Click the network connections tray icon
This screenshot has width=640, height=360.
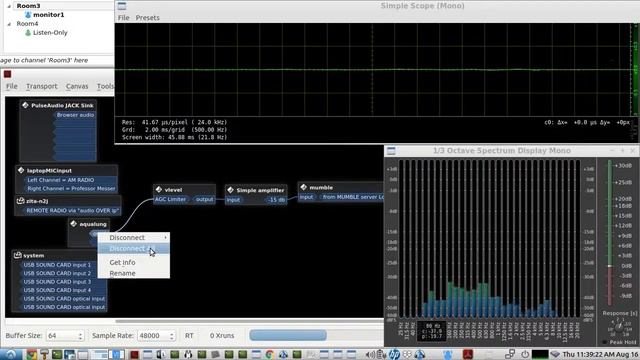tap(510, 354)
